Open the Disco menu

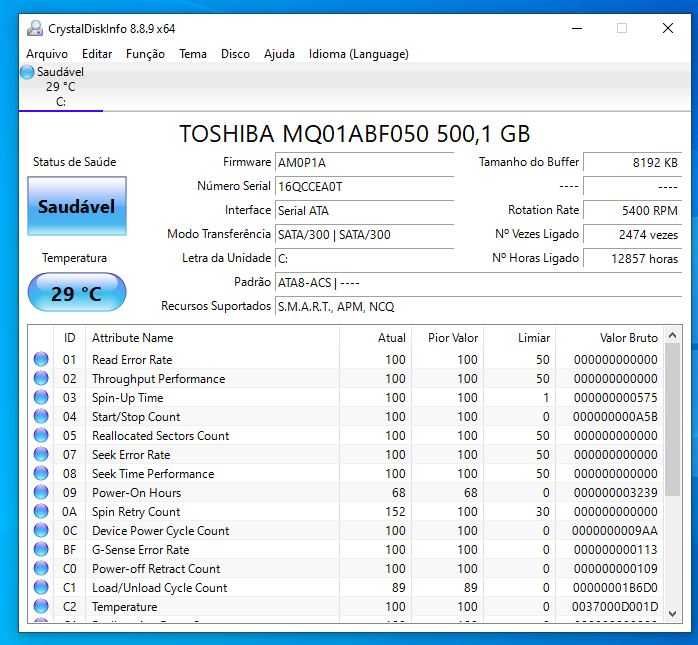235,54
